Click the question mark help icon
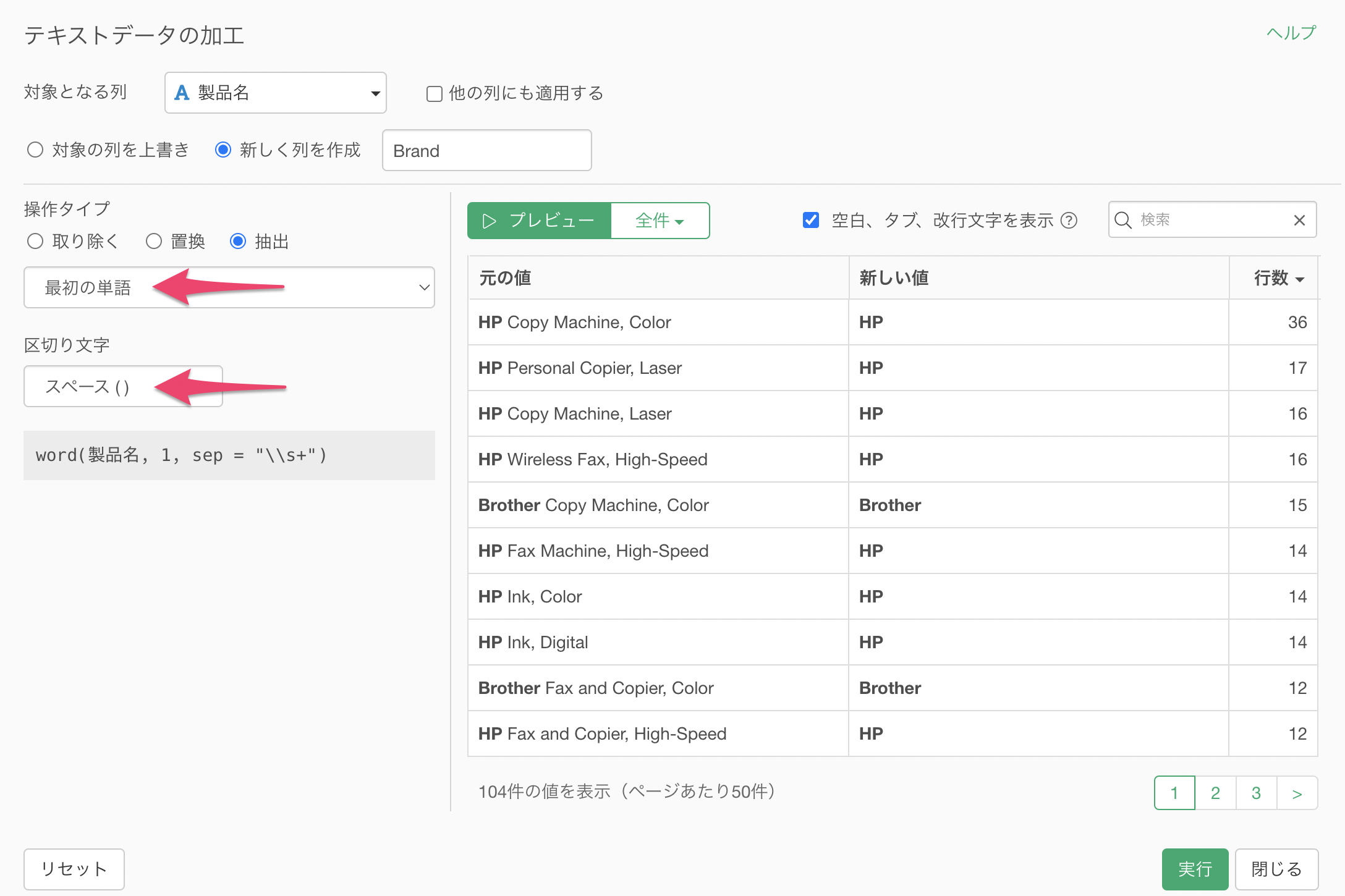This screenshot has width=1345, height=896. 1069,220
